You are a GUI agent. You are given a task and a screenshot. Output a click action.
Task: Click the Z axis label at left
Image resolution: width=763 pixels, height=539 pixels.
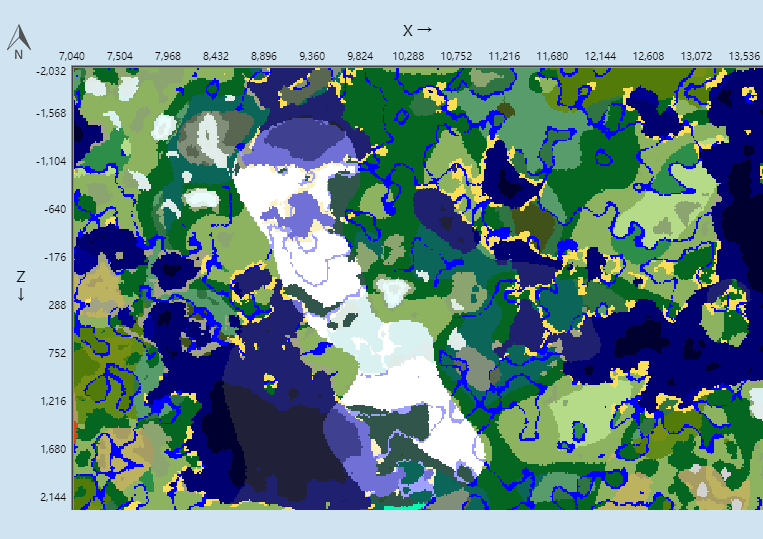click(x=20, y=285)
